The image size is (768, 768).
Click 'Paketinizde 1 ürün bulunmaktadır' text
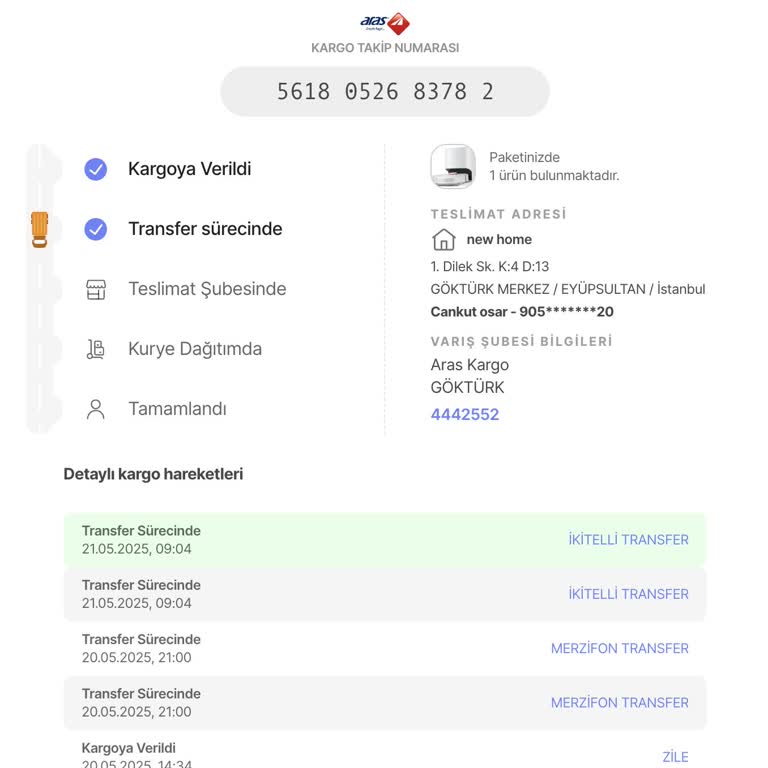point(554,167)
